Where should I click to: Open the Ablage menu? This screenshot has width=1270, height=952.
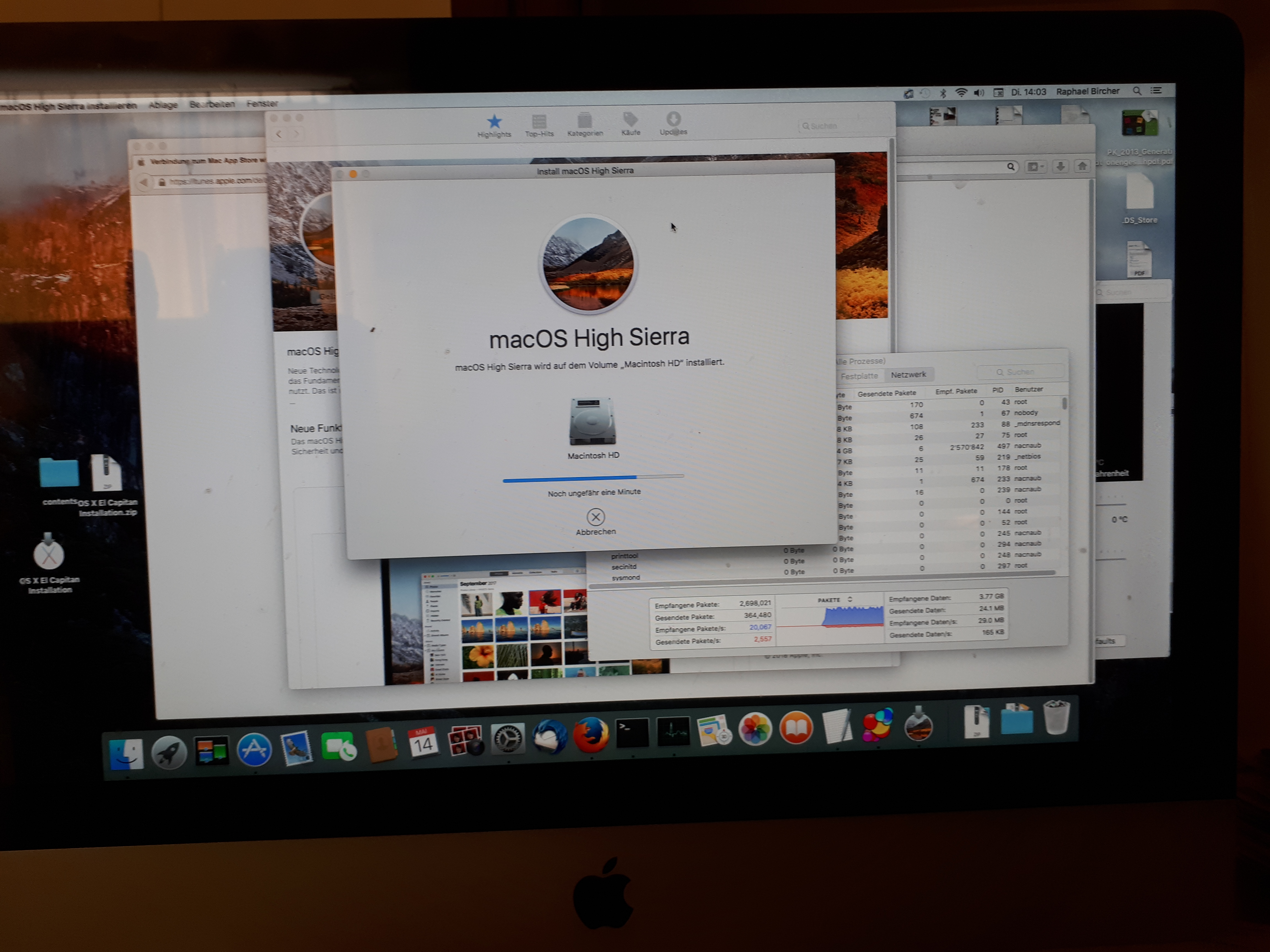click(x=163, y=105)
